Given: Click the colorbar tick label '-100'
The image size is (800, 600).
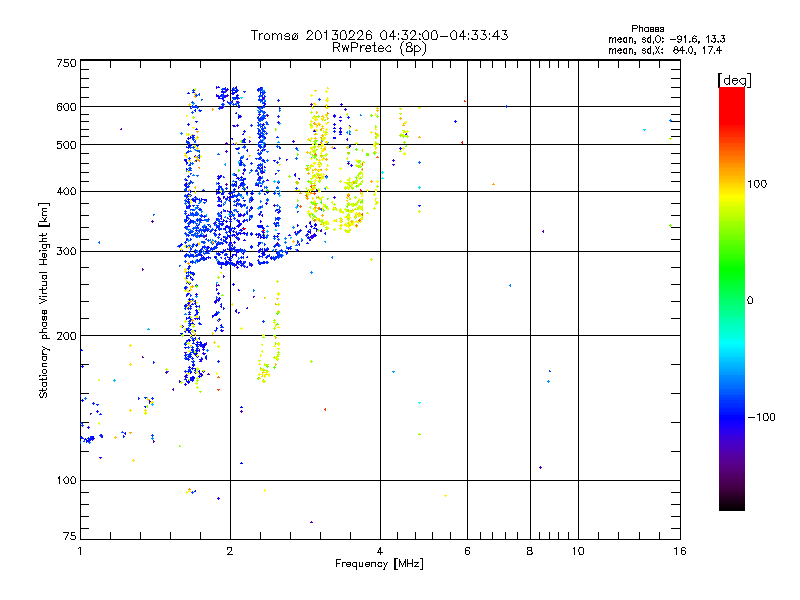Looking at the screenshot, I should click(x=762, y=417).
